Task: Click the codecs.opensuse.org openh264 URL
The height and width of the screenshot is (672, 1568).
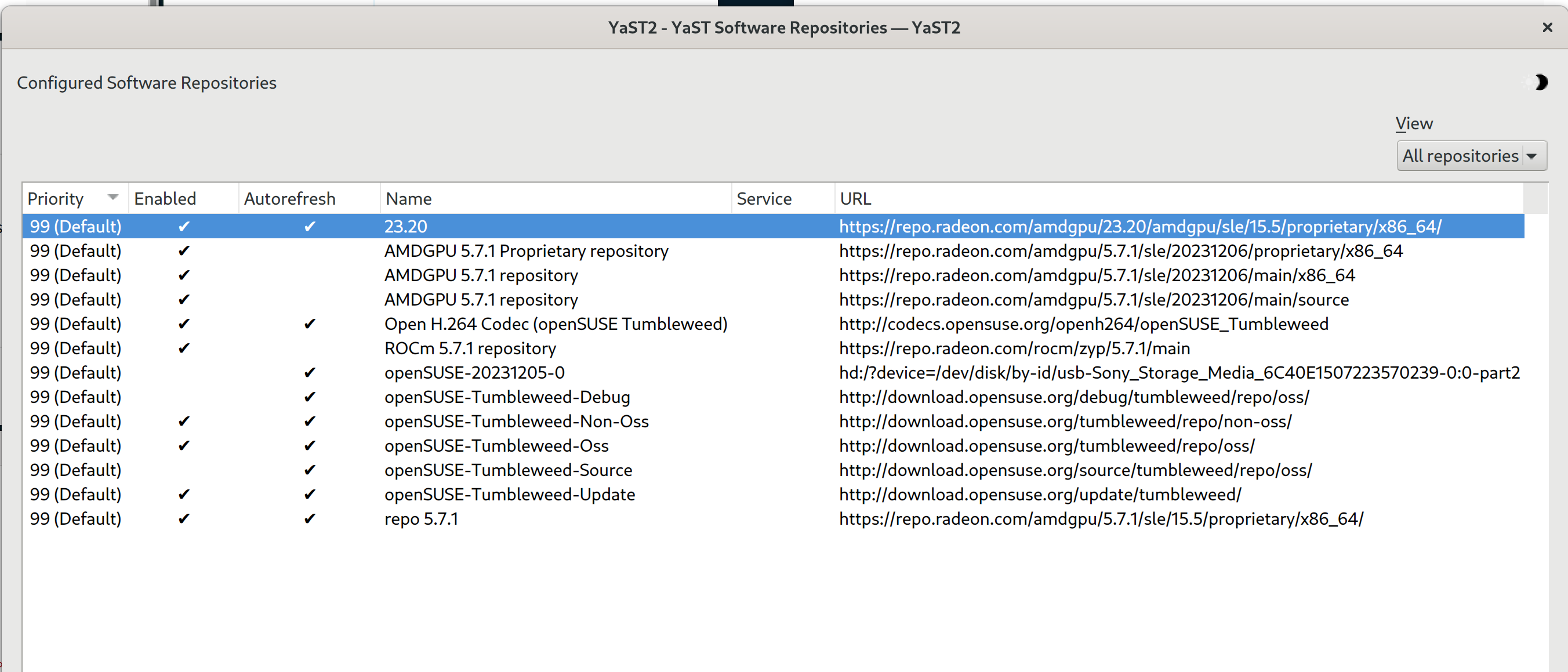Action: 1083,324
